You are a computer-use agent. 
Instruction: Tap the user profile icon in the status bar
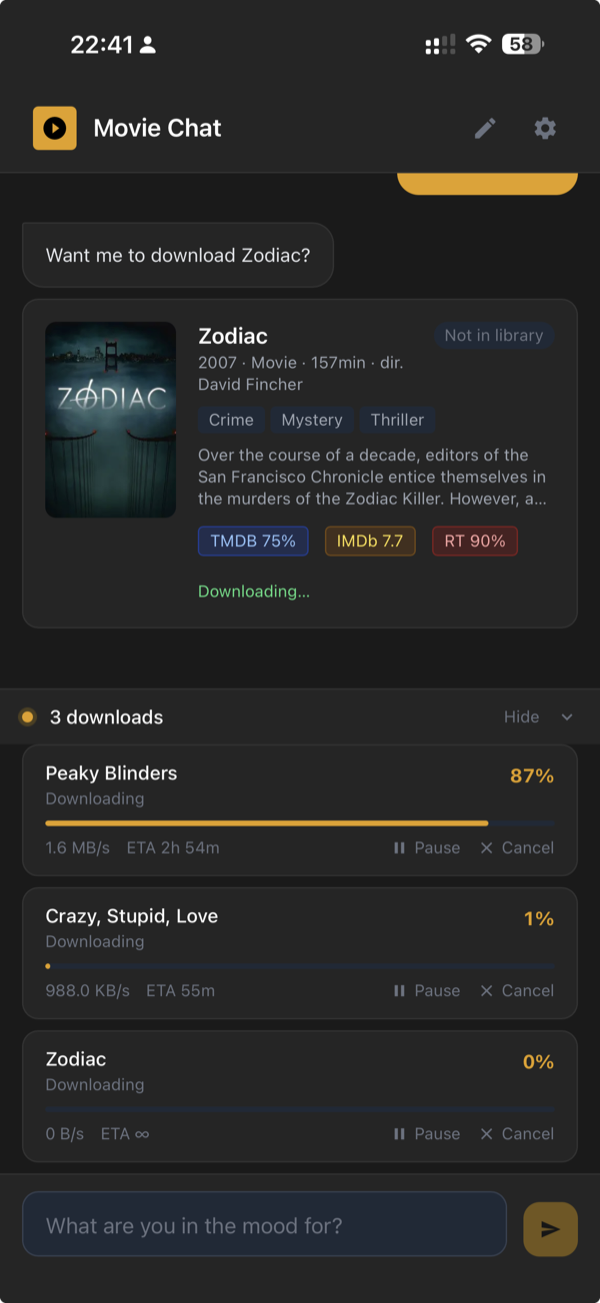(147, 44)
